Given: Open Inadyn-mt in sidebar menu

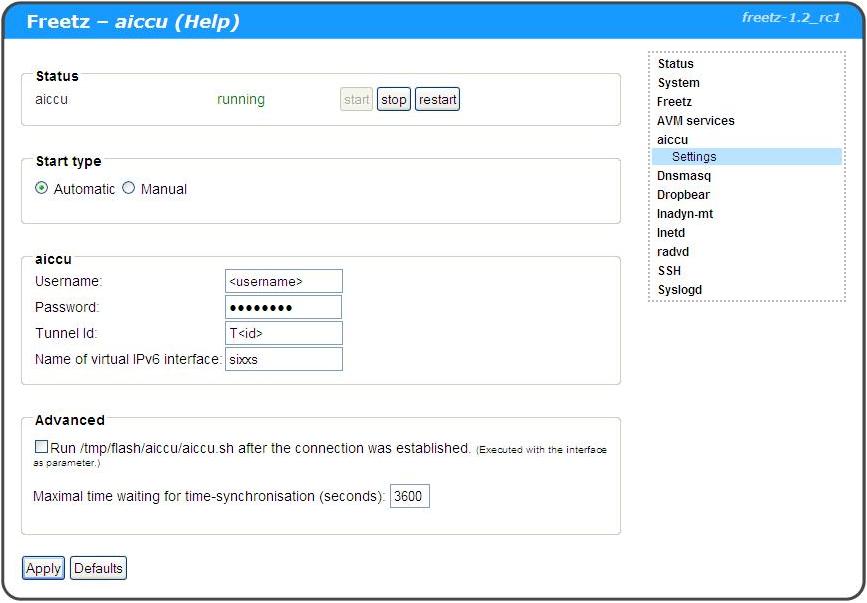Looking at the screenshot, I should coord(685,214).
